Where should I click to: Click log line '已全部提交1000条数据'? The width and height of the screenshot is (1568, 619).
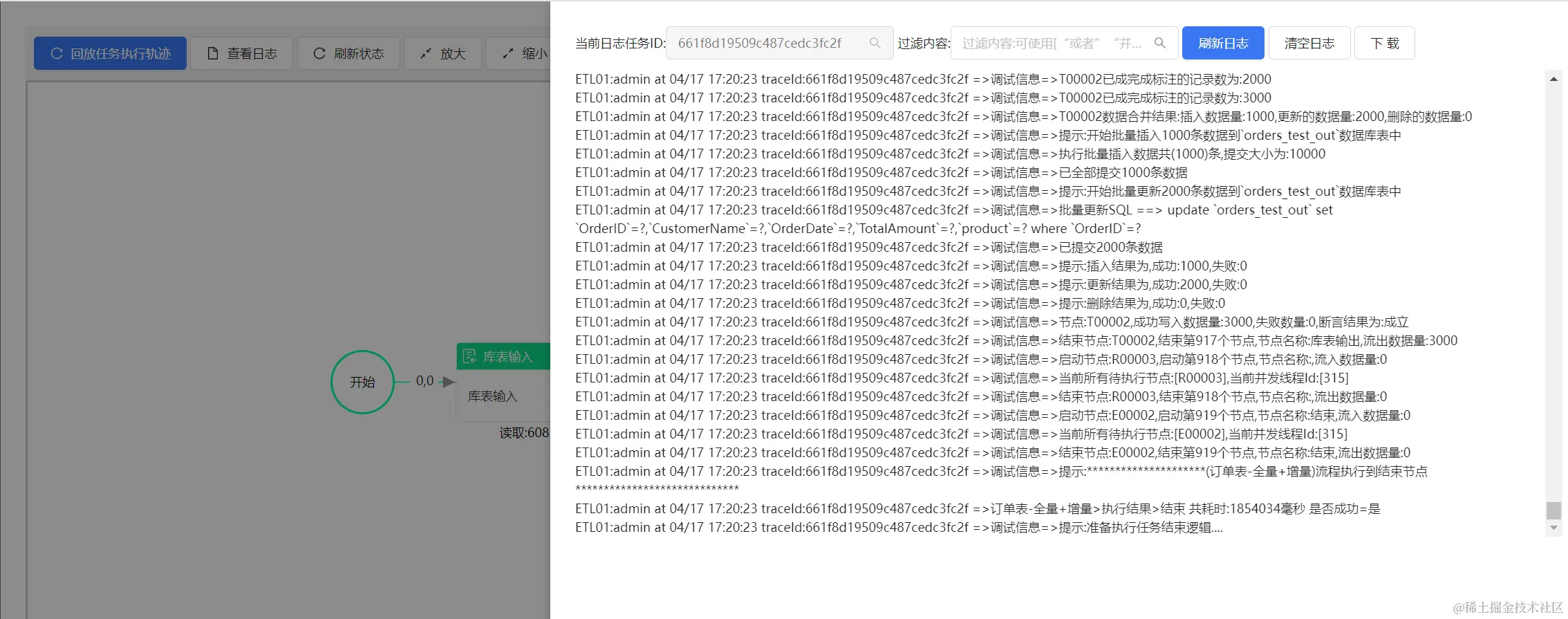click(x=881, y=172)
